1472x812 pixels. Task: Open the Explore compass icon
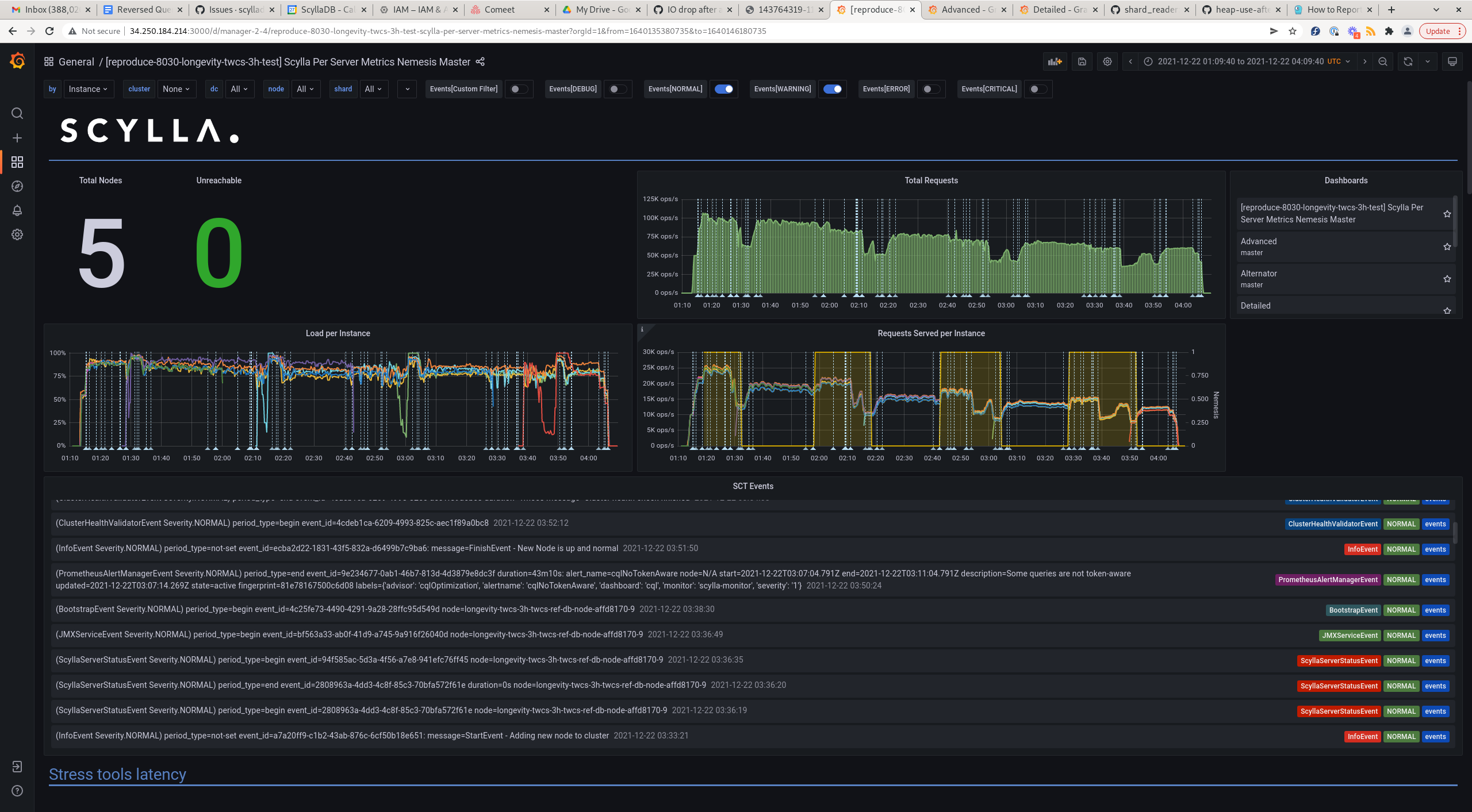point(17,186)
